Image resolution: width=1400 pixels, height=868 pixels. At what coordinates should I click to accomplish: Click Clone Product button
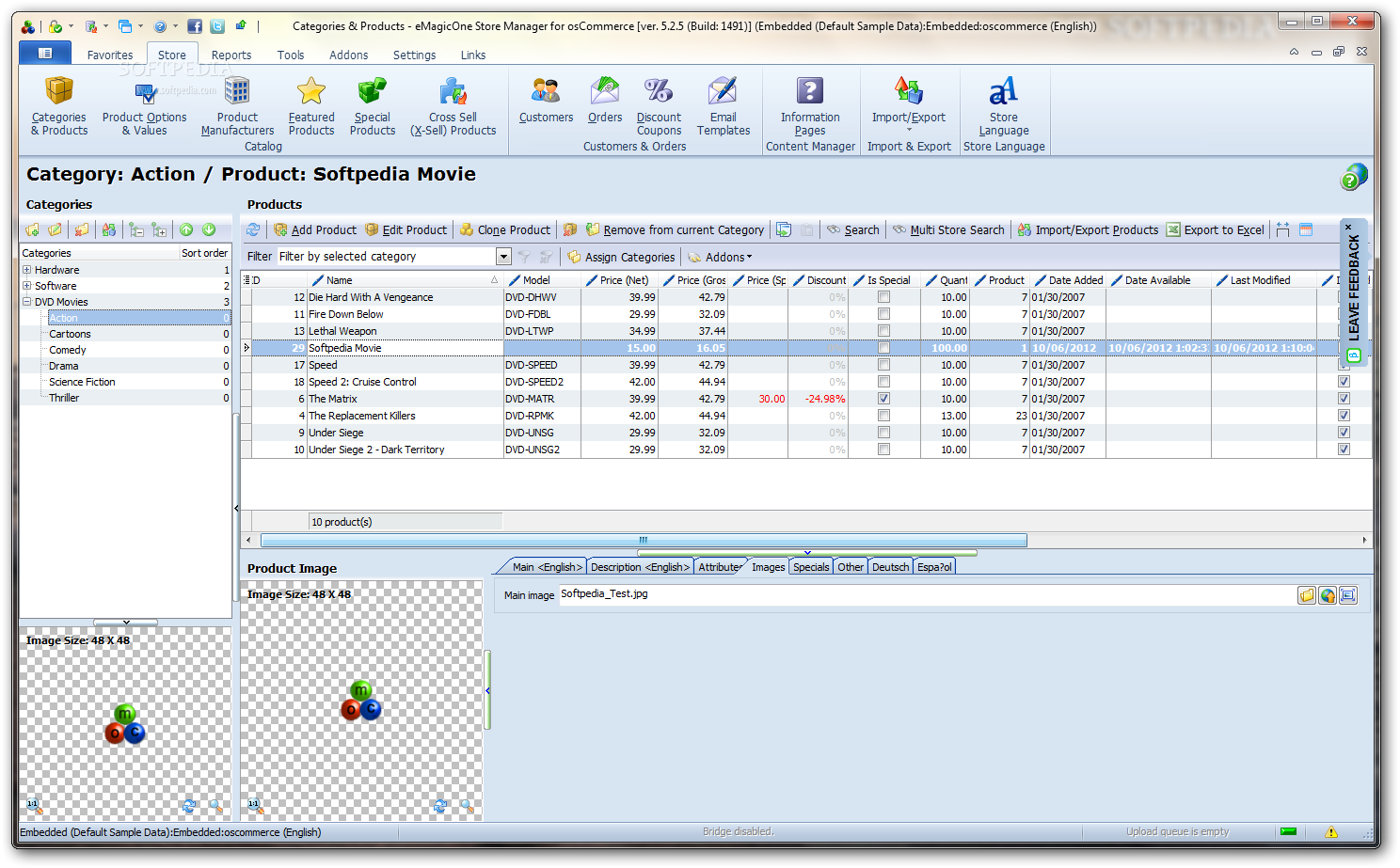[x=505, y=230]
